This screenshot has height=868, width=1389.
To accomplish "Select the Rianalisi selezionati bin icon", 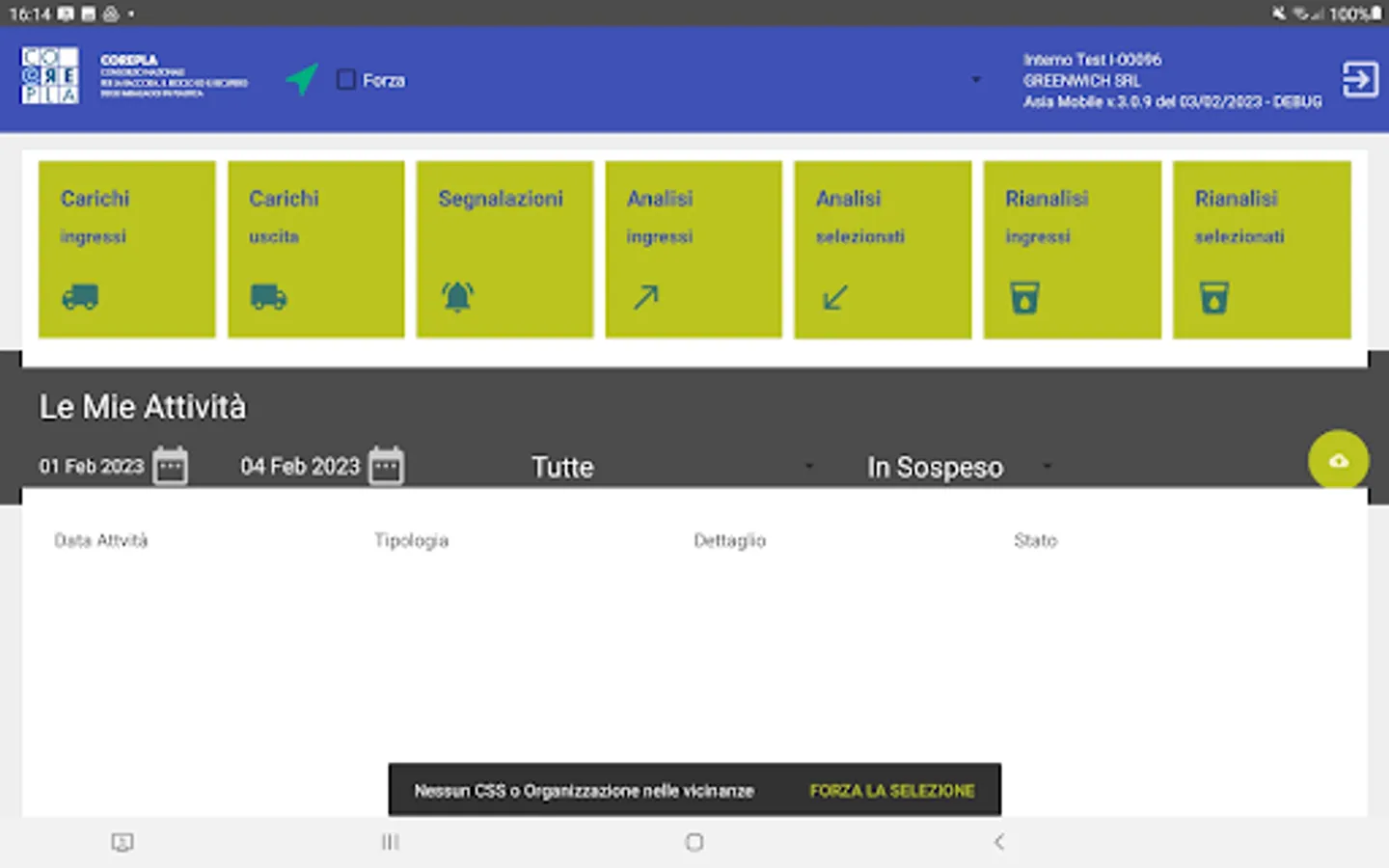I will (x=1212, y=298).
